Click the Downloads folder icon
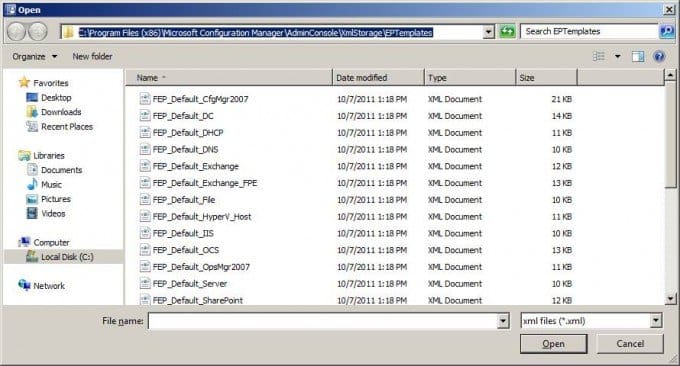 pos(32,112)
